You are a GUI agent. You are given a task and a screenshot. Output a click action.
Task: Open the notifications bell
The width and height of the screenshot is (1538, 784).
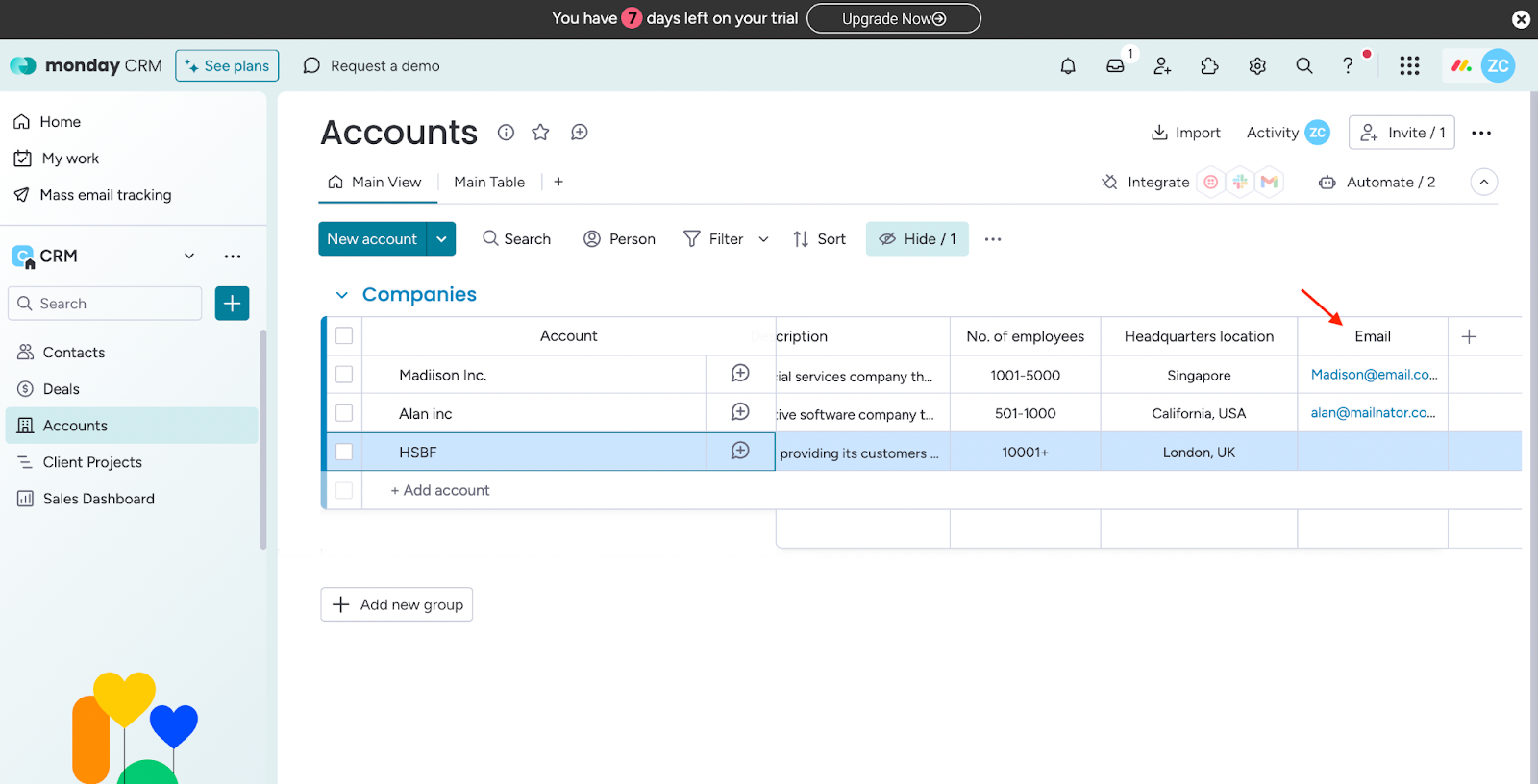[x=1068, y=65]
